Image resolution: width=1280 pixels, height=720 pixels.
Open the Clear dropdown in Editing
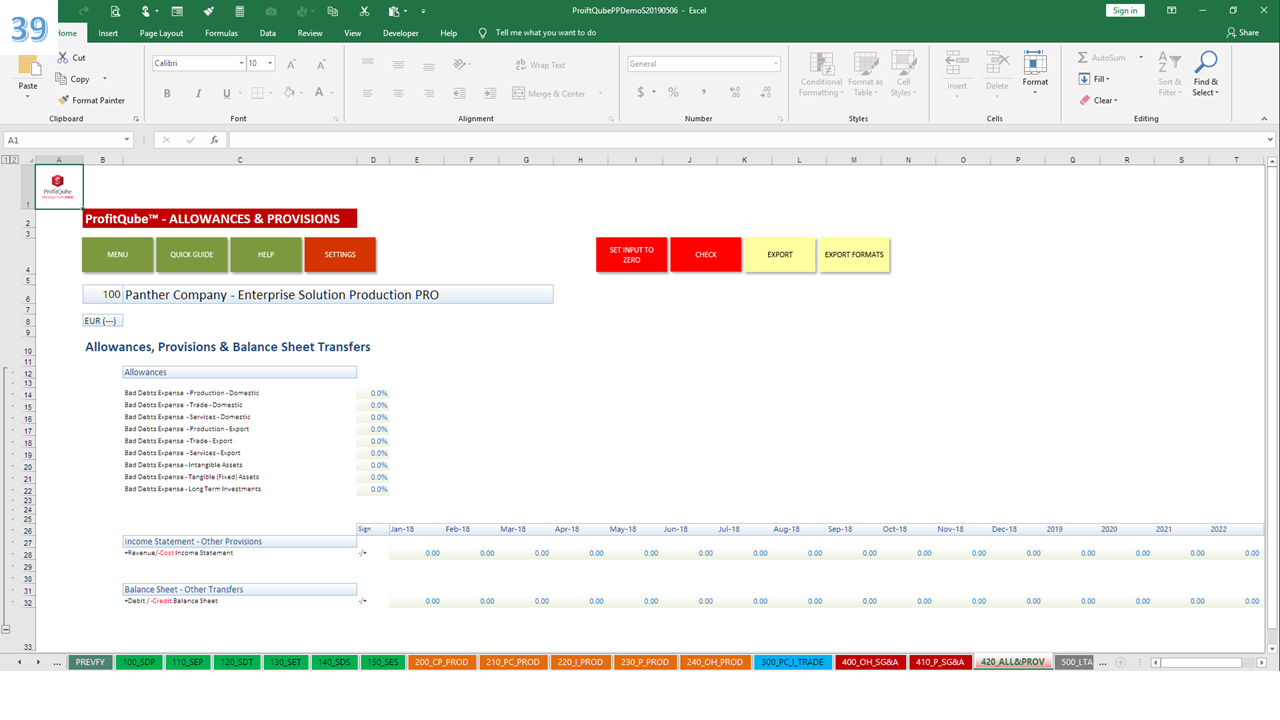[x=1098, y=100]
